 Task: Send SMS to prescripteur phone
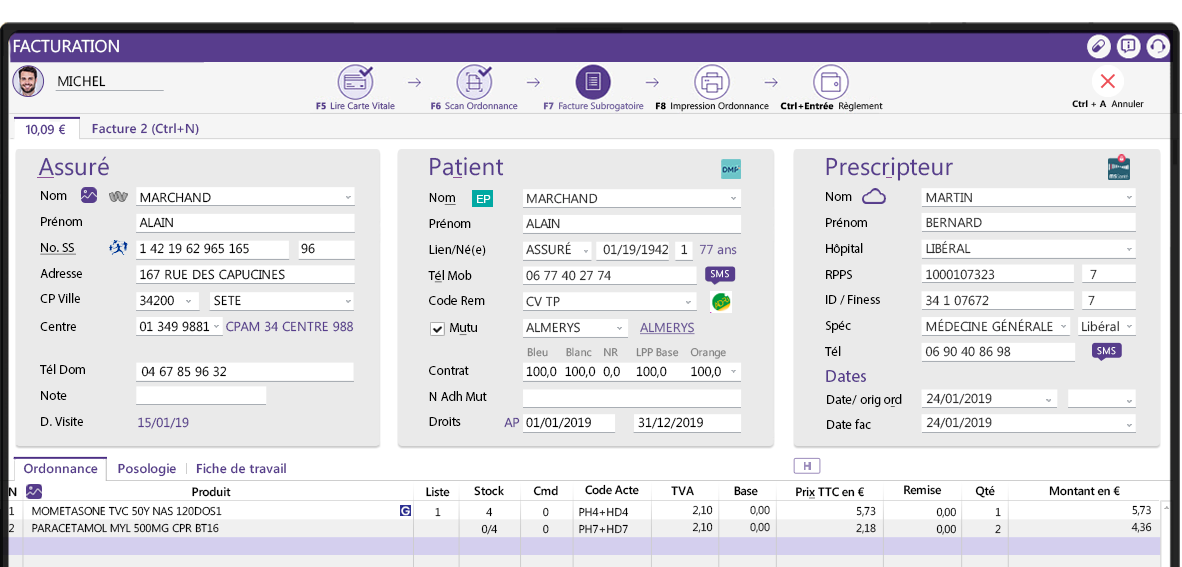click(x=1107, y=351)
